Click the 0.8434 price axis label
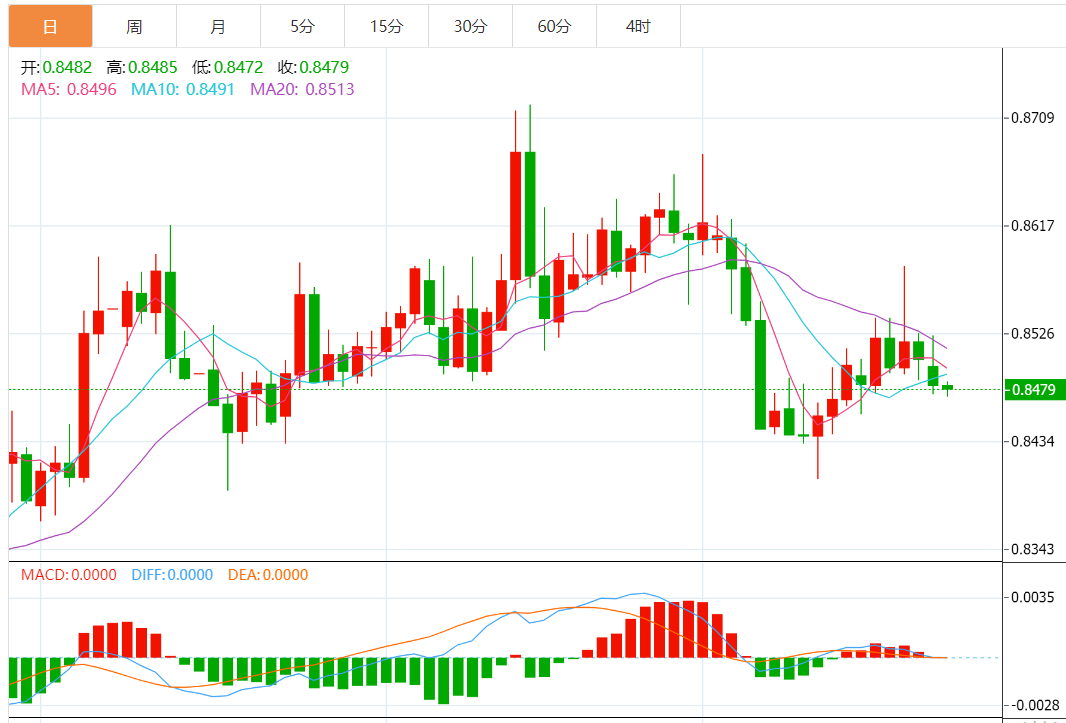Image resolution: width=1066 pixels, height=723 pixels. tap(1033, 441)
